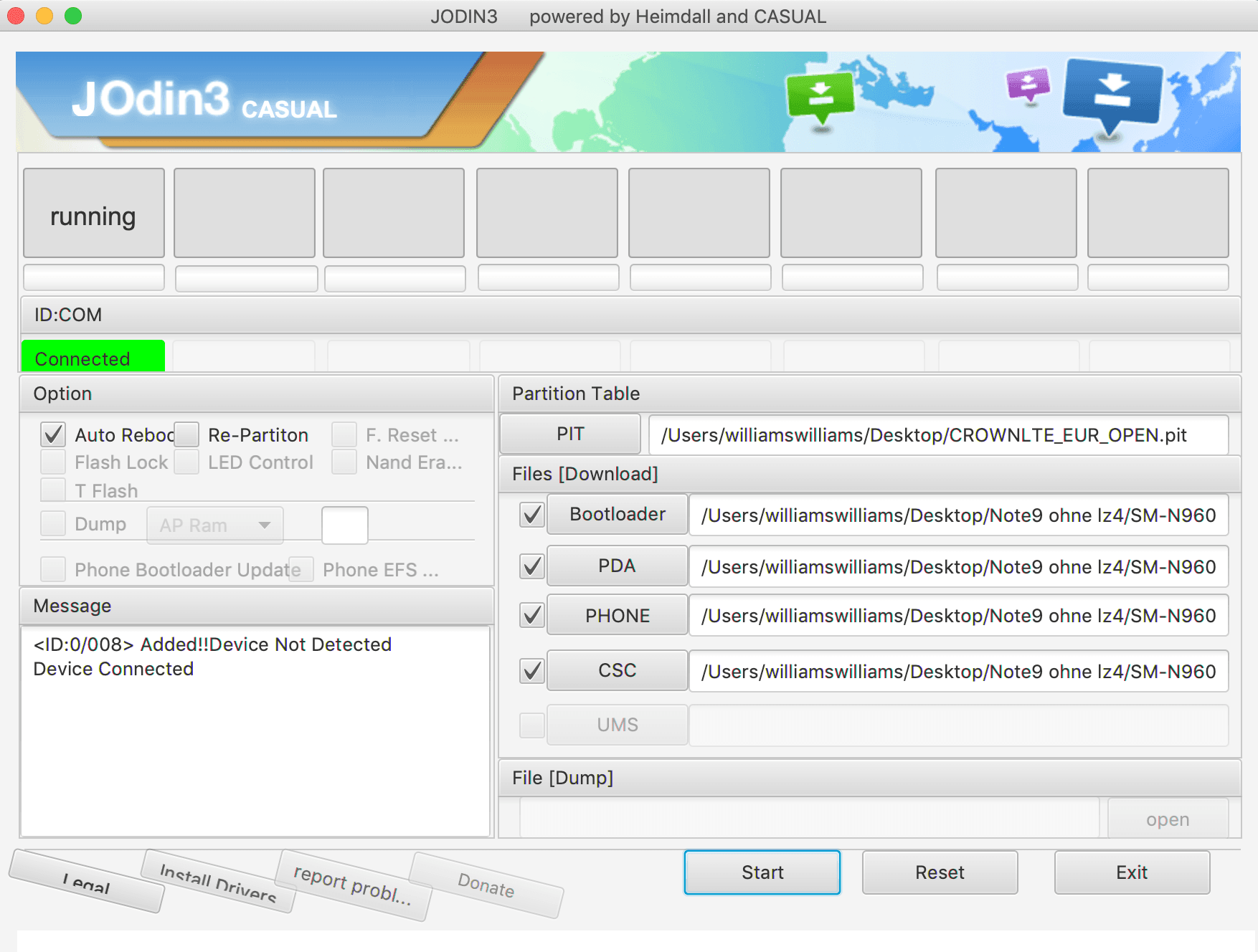Uncheck the CSC file checkbox
The width and height of the screenshot is (1258, 952).
pyautogui.click(x=532, y=671)
